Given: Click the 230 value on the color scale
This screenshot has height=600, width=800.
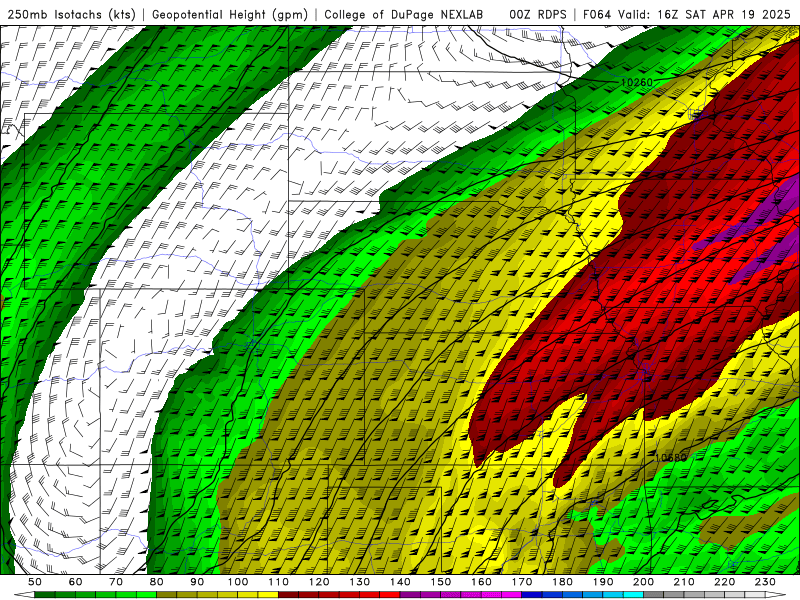Looking at the screenshot, I should point(765,582).
